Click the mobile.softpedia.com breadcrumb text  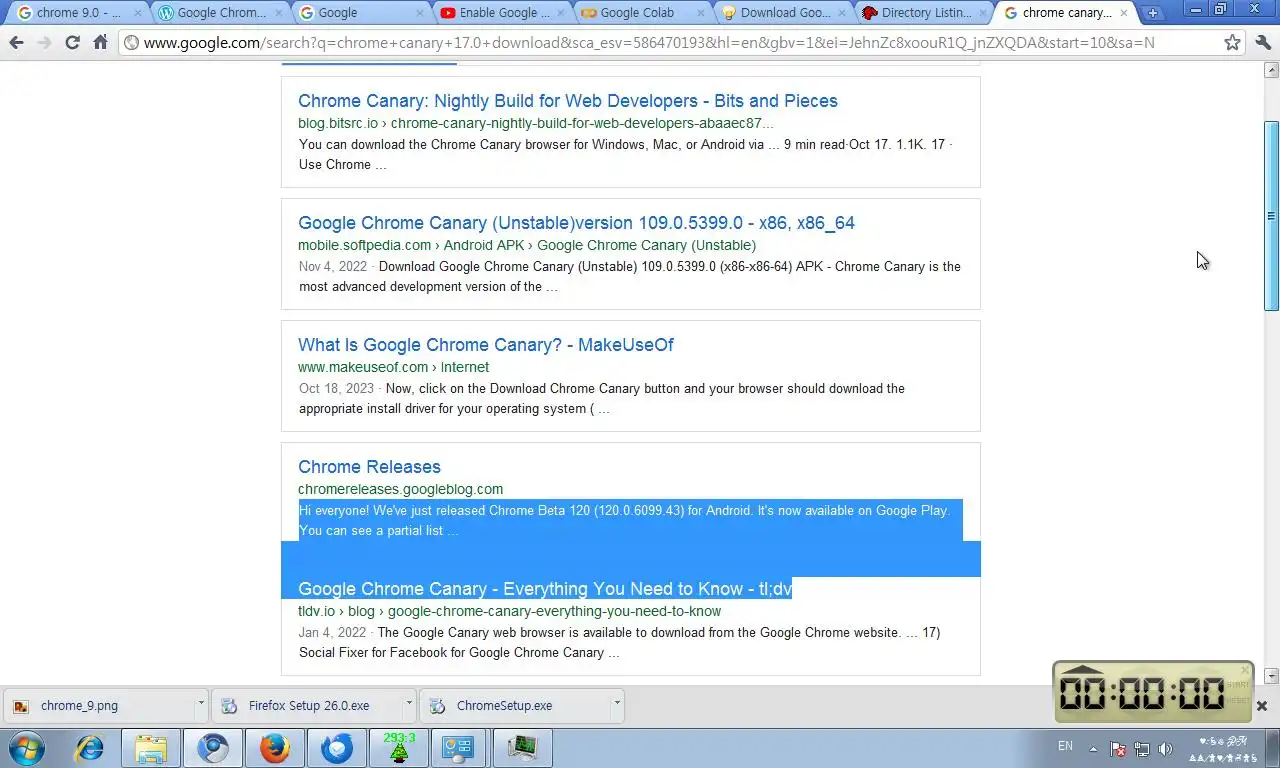click(x=526, y=245)
